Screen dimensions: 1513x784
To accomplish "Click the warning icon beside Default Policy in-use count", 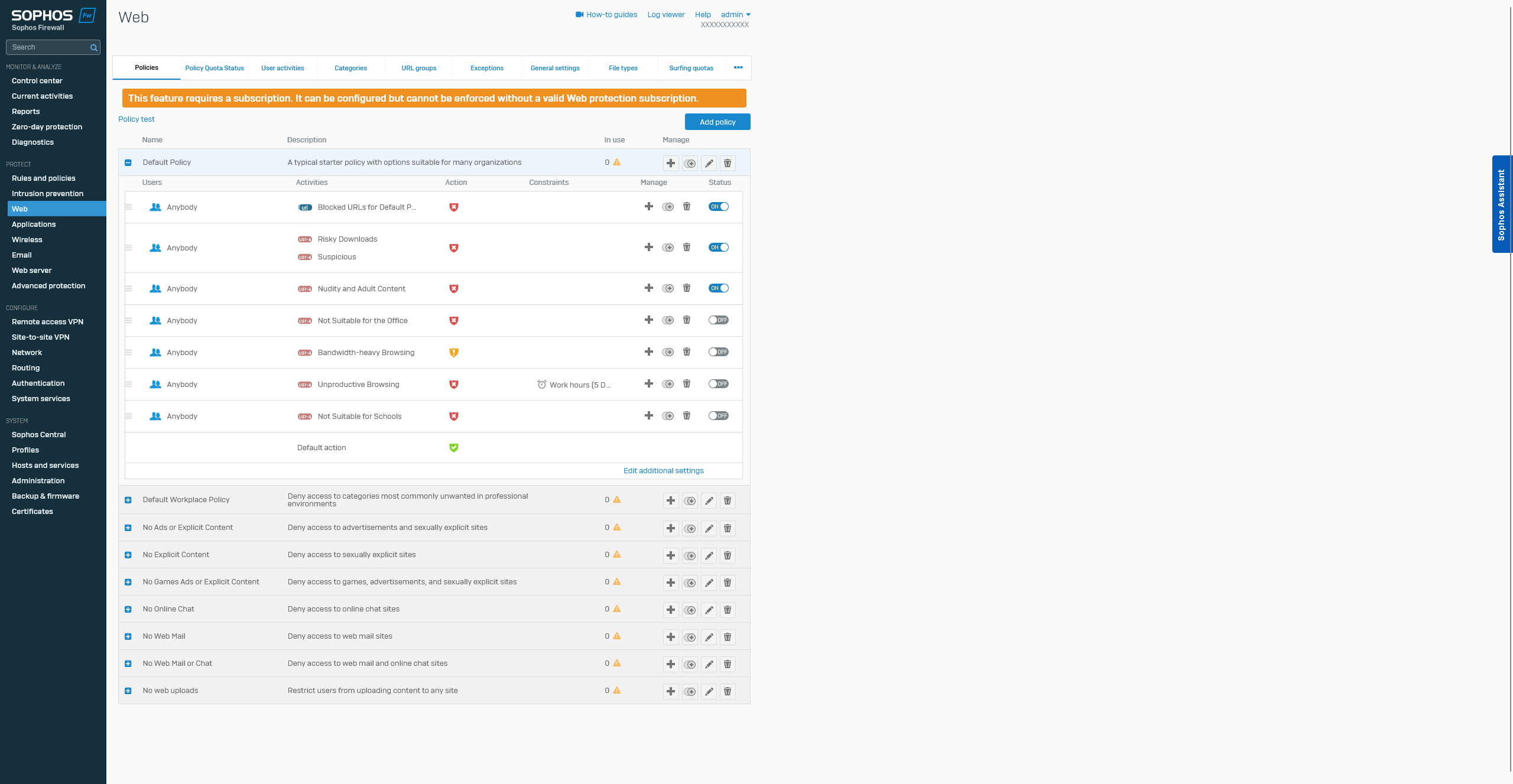I will [x=617, y=162].
